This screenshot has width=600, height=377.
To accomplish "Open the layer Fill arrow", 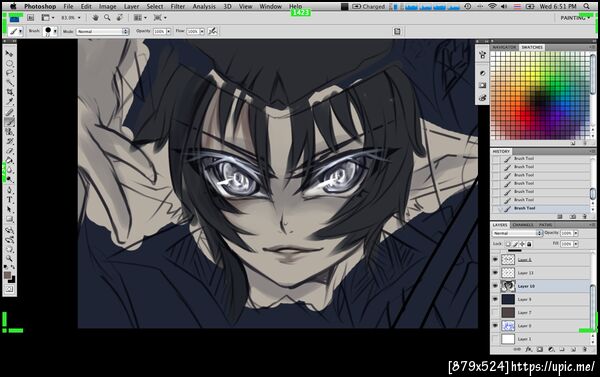I will [x=576, y=244].
